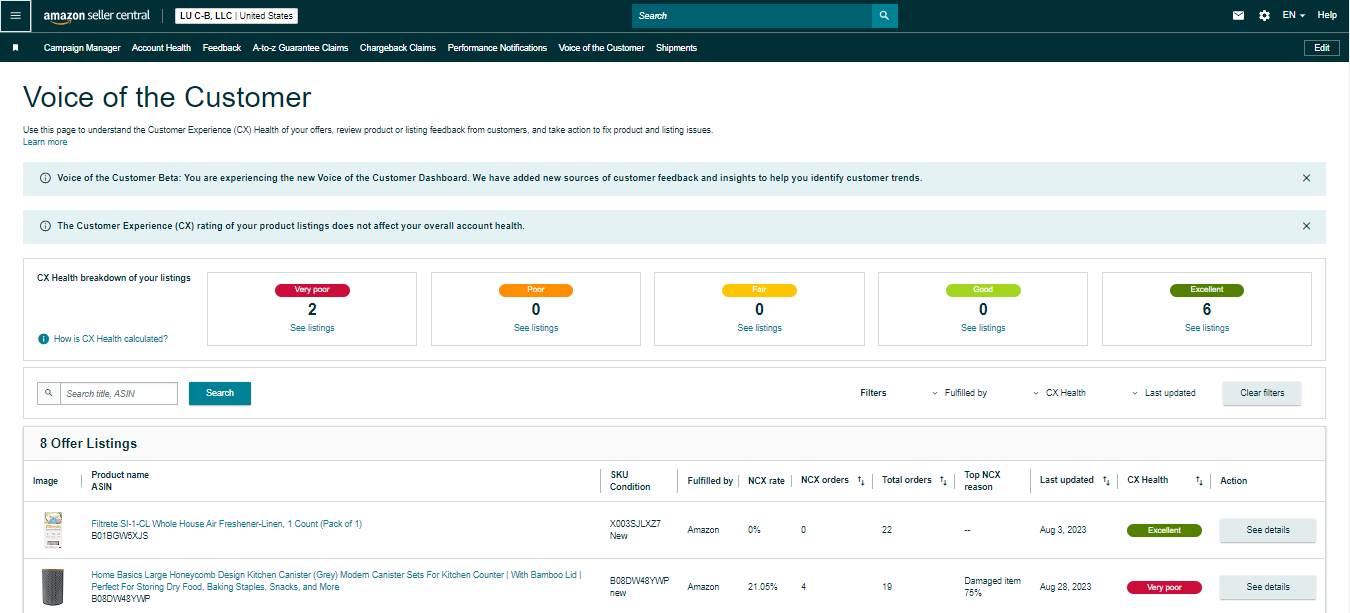Open the EN language dropdown
The image size is (1350, 613).
click(1293, 16)
